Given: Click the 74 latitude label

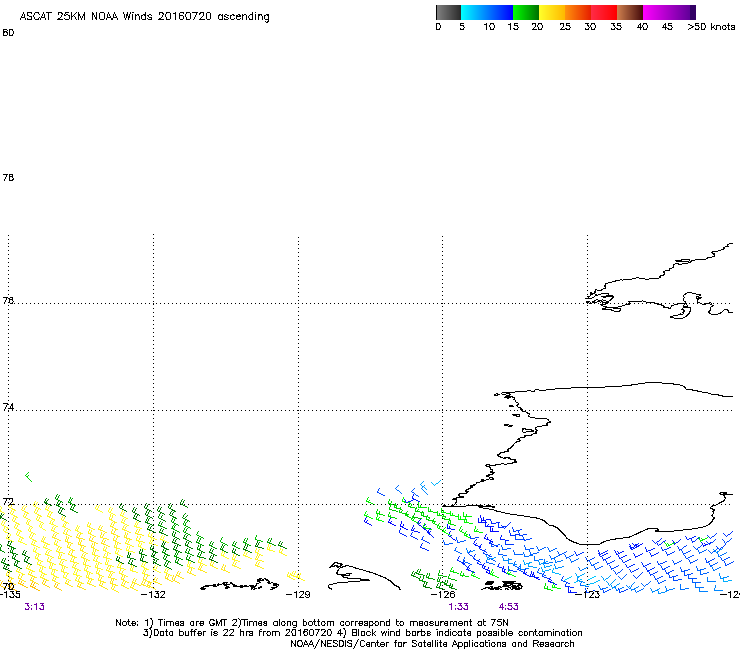Looking at the screenshot, I should 8,407.
